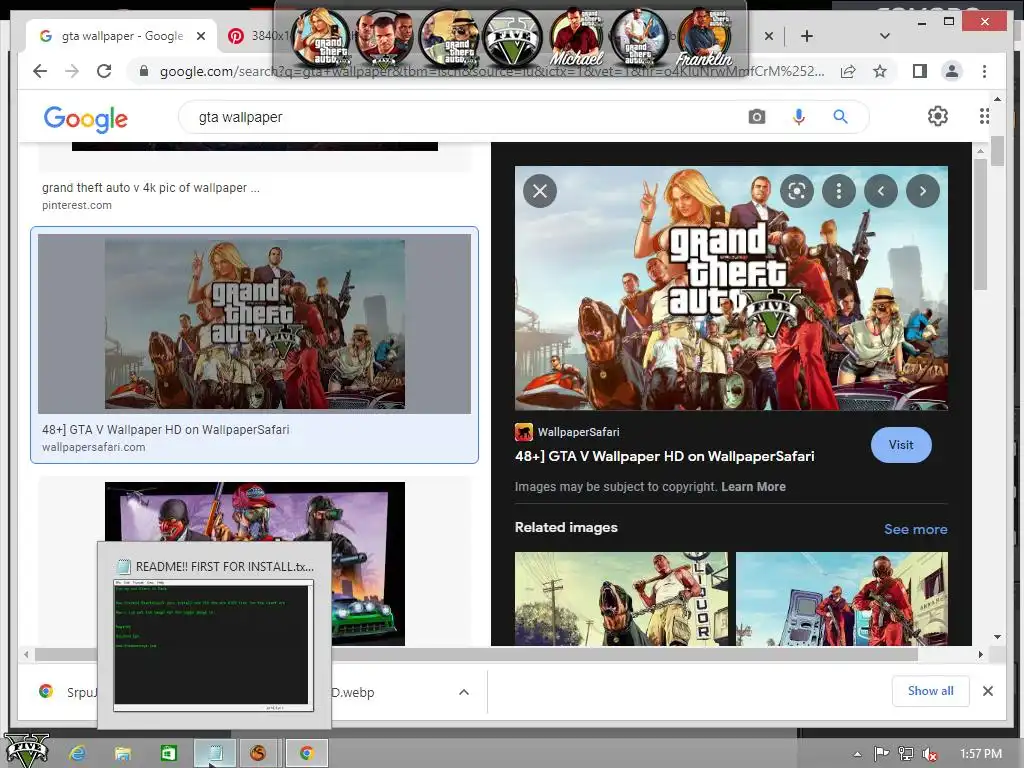Viewport: 1024px width, 768px height.
Task: Click See more related images
Action: pos(916,529)
